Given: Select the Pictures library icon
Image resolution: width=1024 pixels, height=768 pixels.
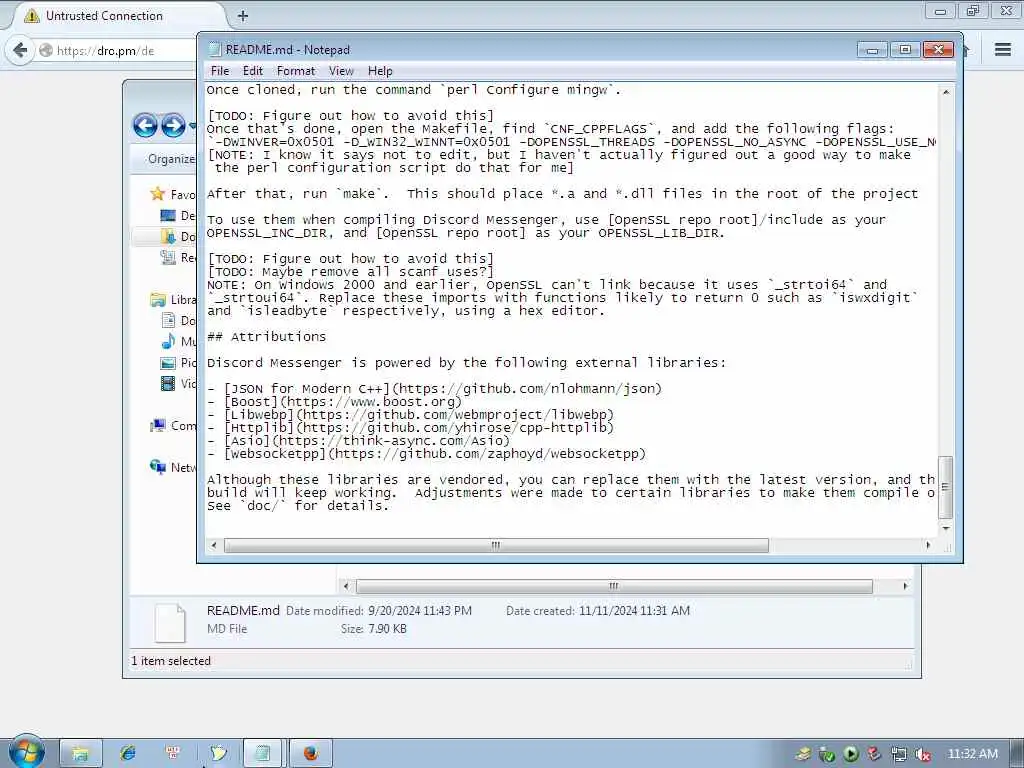Looking at the screenshot, I should click(x=168, y=362).
